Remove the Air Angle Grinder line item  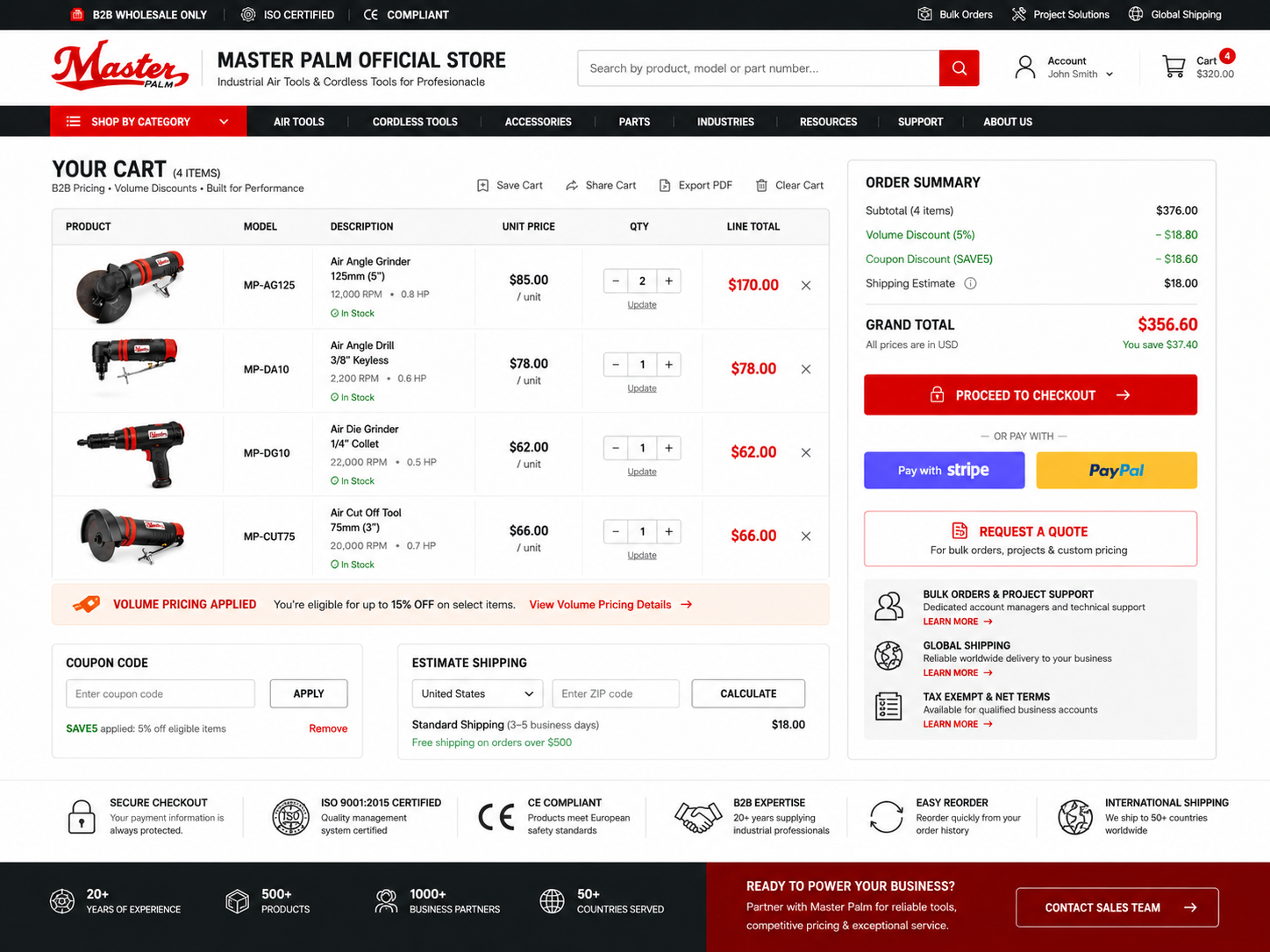(x=806, y=285)
